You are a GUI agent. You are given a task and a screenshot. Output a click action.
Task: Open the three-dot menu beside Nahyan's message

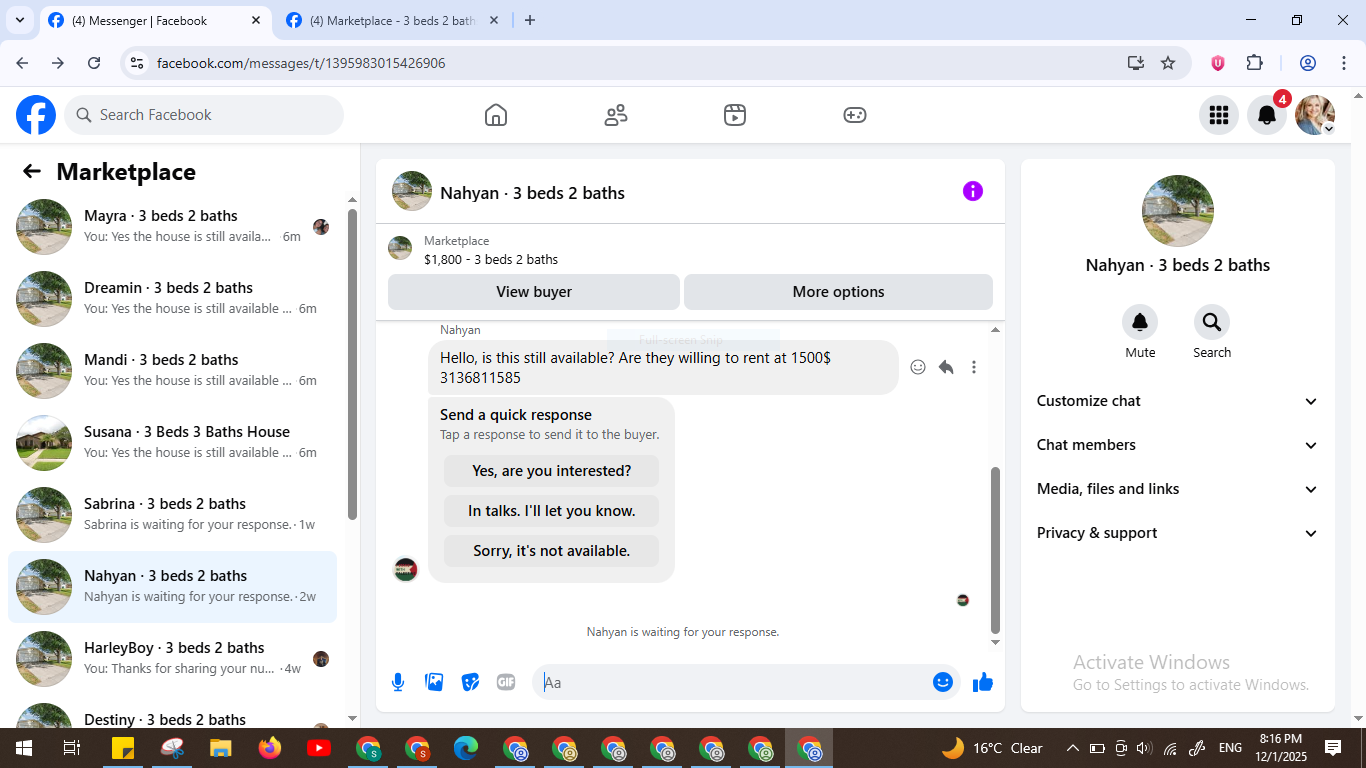pyautogui.click(x=974, y=367)
